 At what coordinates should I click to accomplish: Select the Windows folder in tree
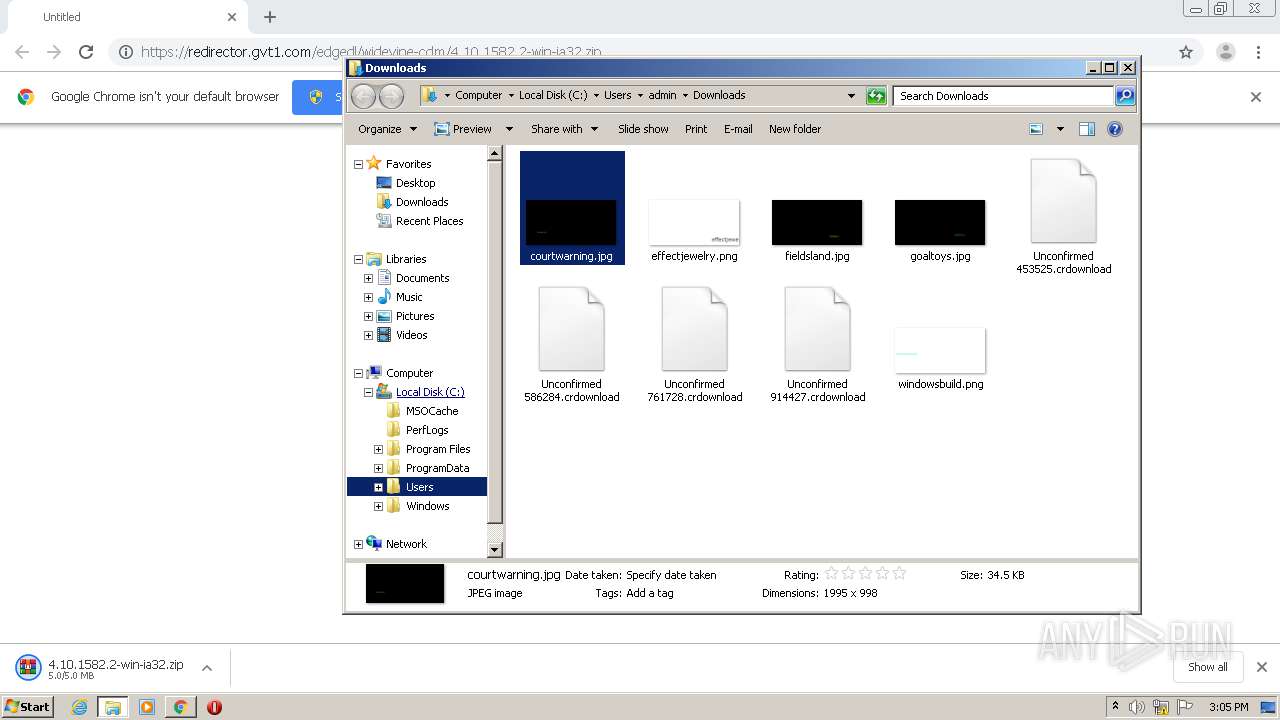click(427, 506)
